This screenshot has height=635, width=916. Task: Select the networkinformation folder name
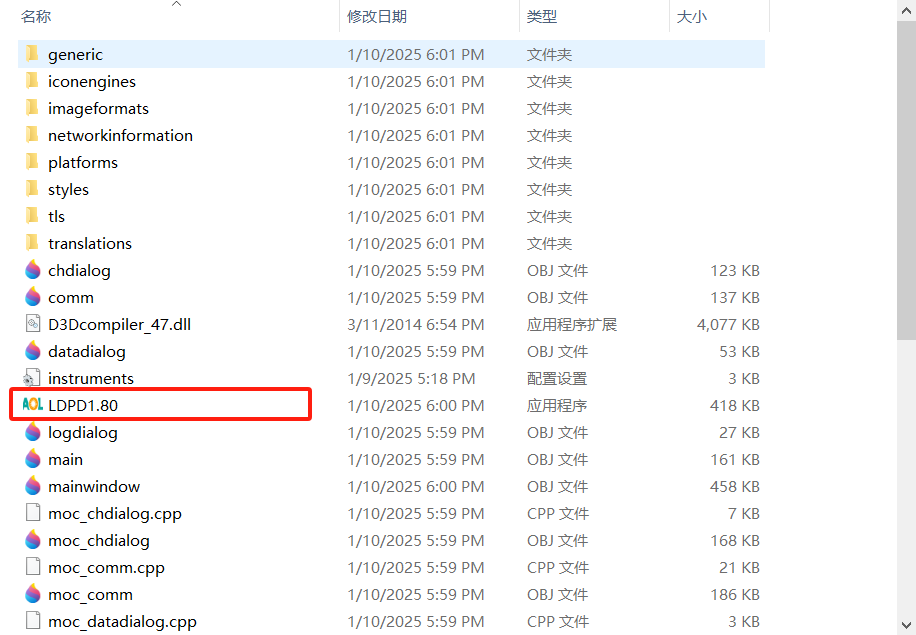(x=120, y=135)
